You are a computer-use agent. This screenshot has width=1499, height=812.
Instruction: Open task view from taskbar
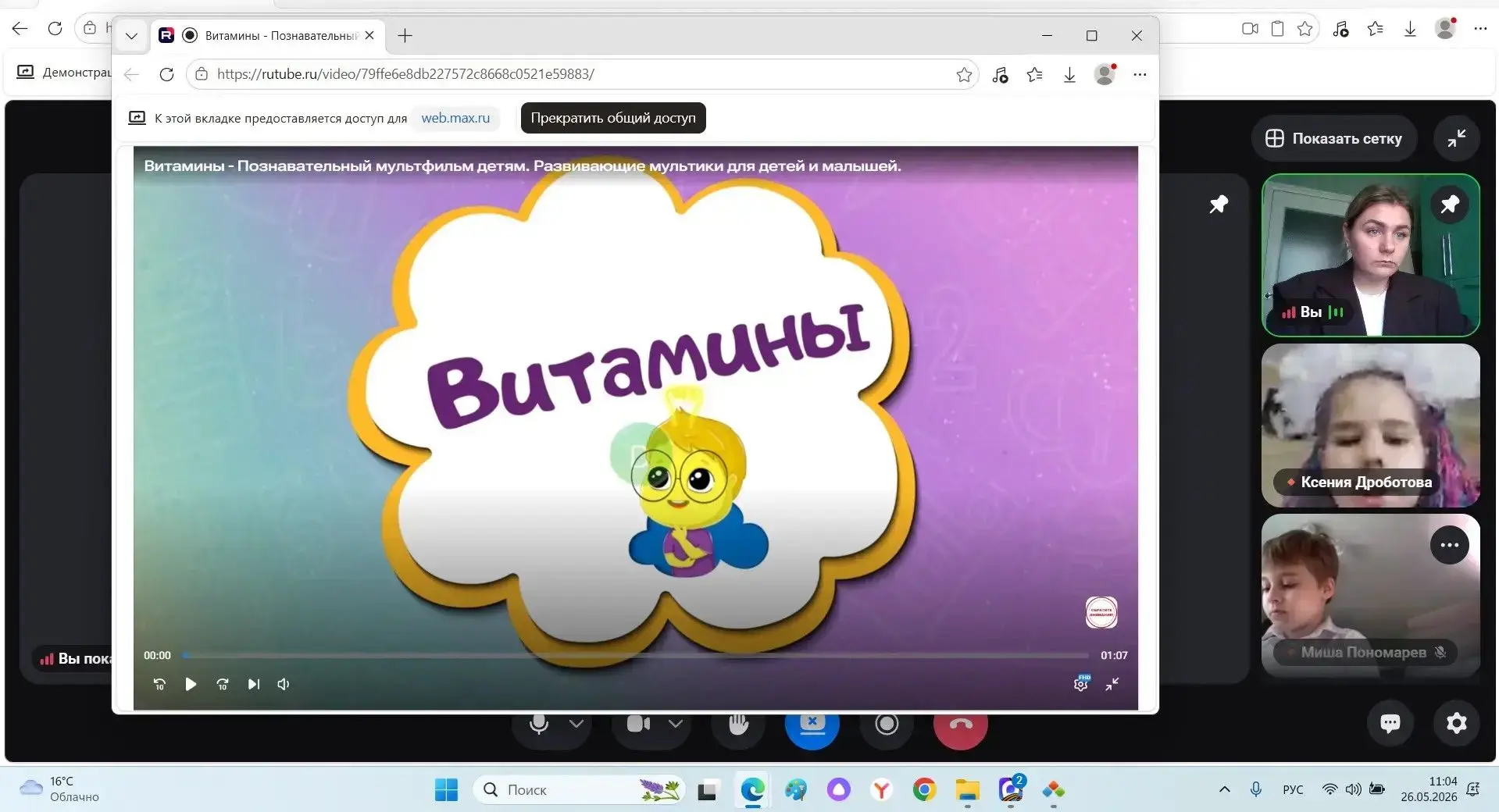click(x=707, y=790)
